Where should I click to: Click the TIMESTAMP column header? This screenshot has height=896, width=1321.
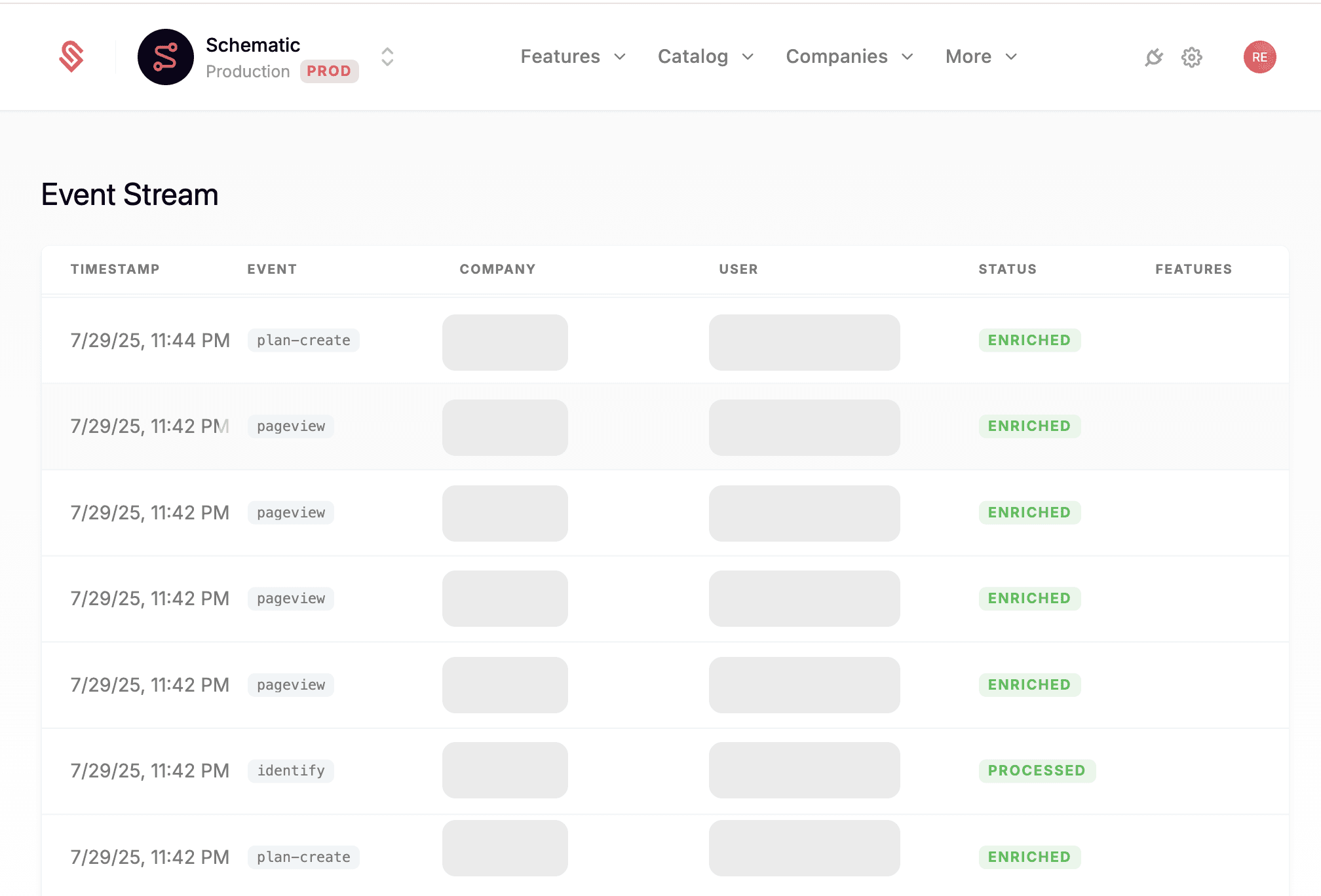[115, 269]
